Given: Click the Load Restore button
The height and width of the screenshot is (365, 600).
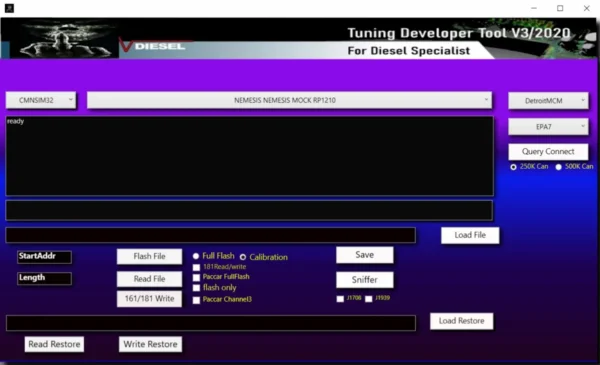Looking at the screenshot, I should tap(461, 321).
